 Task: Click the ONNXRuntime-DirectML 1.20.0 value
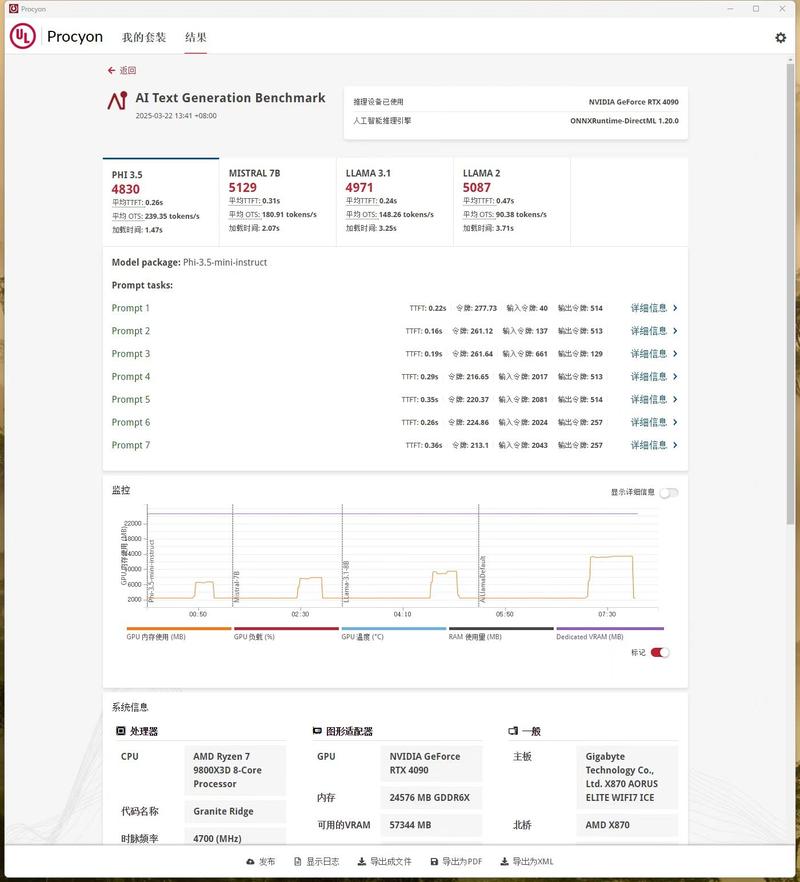tap(624, 121)
